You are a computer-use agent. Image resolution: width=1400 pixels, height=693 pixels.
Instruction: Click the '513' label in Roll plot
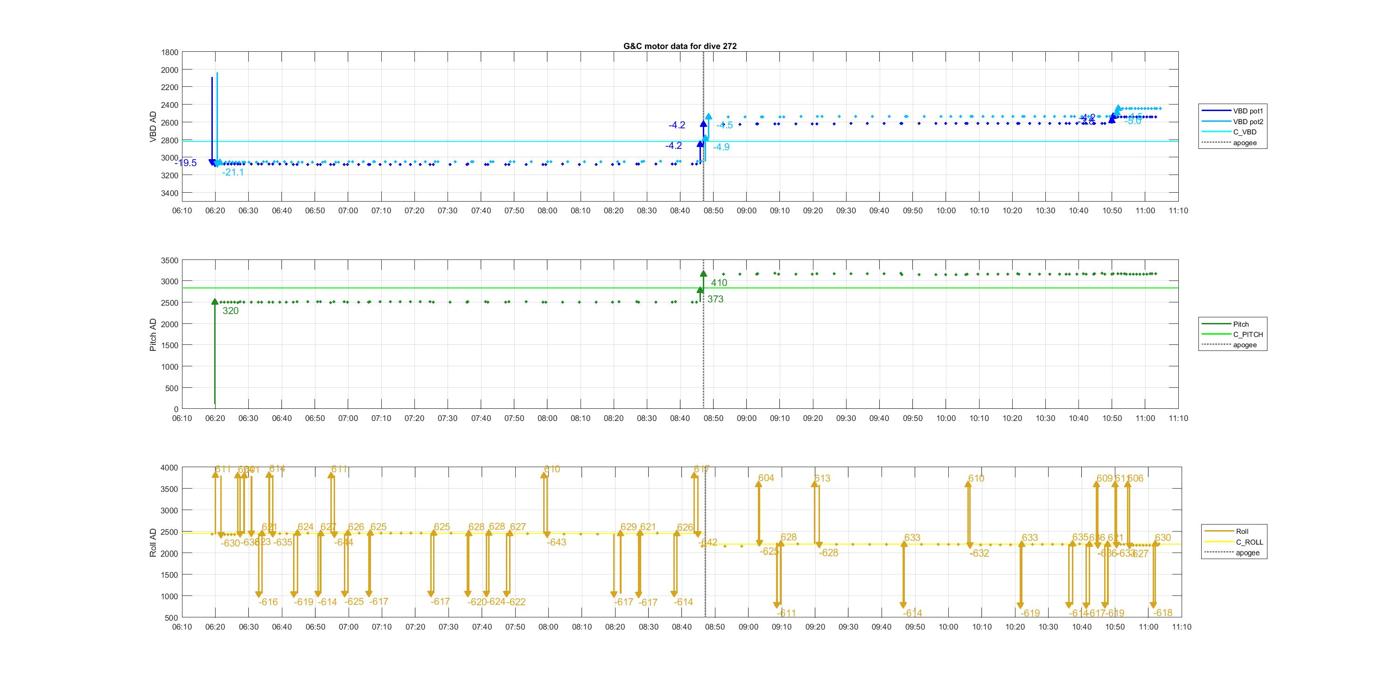(822, 478)
